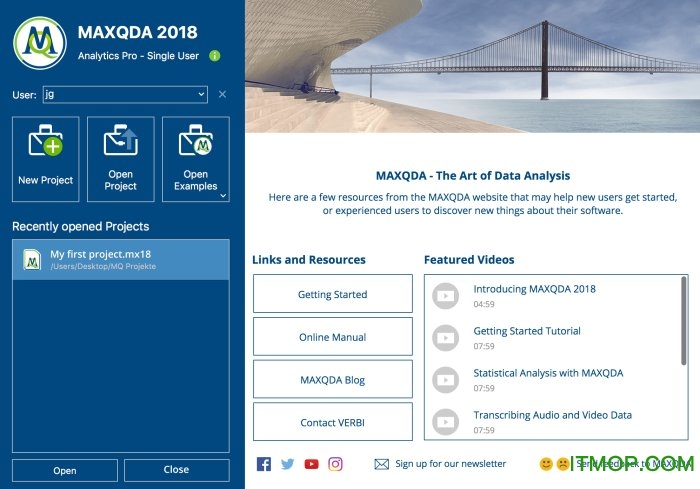Open the Online Manual resource
Screen dimensions: 700x489
[x=332, y=337]
